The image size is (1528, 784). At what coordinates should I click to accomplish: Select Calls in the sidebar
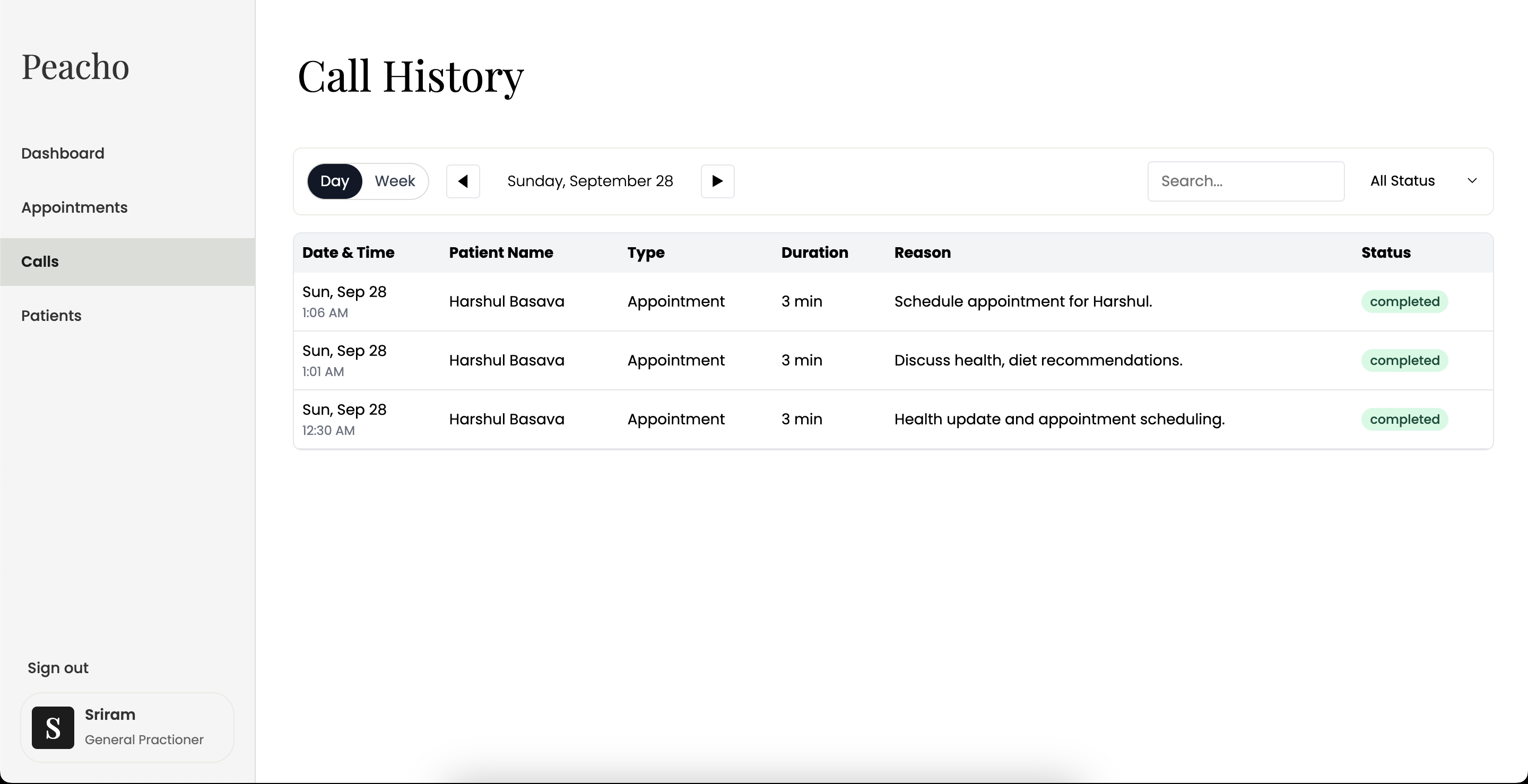40,262
